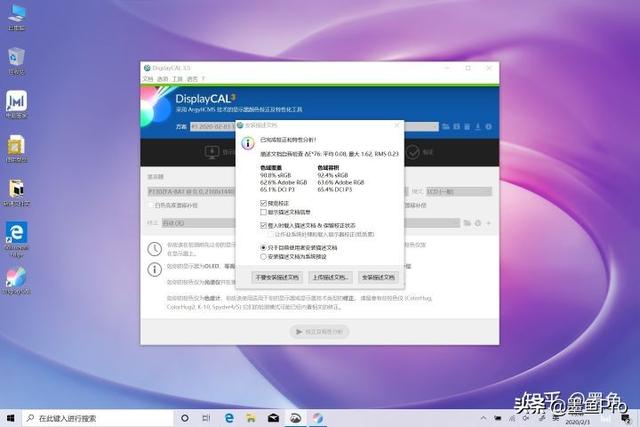Click the calibrate and profile button with the play arrow

coord(320,331)
